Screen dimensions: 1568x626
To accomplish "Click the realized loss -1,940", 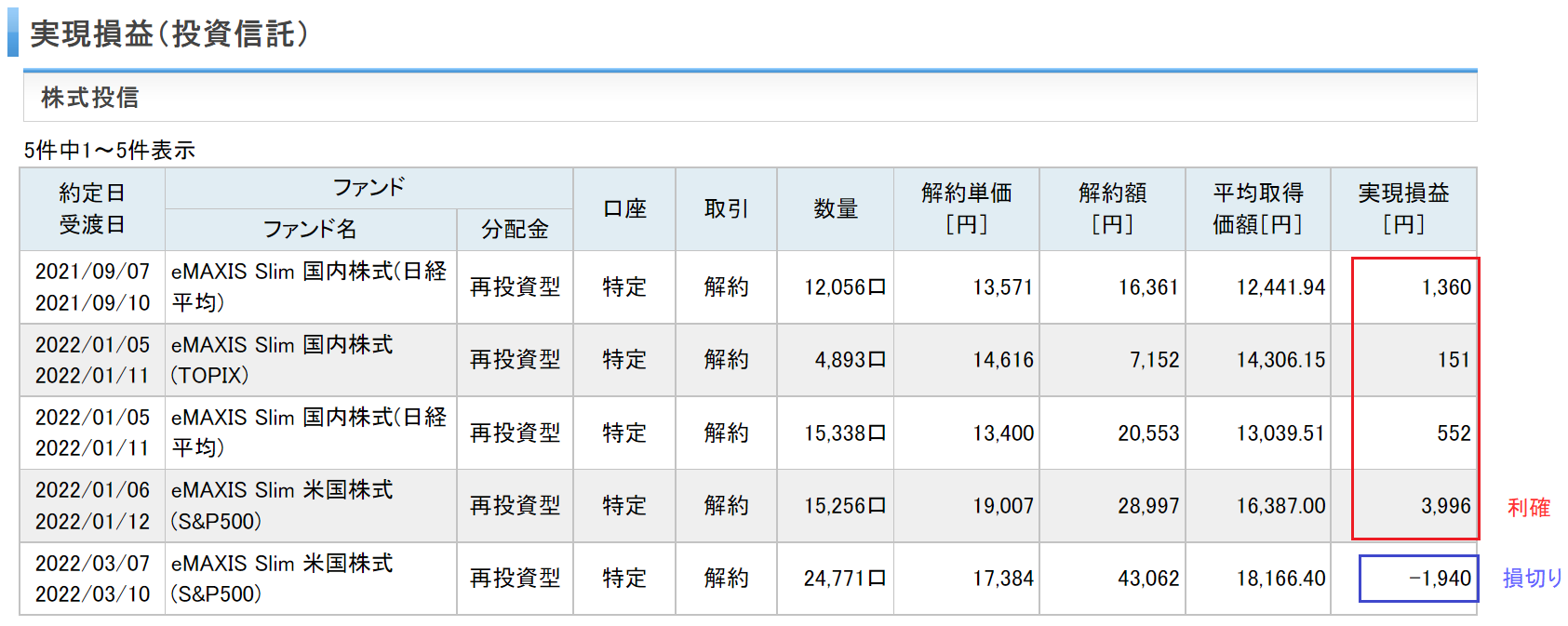I will coord(1441,579).
